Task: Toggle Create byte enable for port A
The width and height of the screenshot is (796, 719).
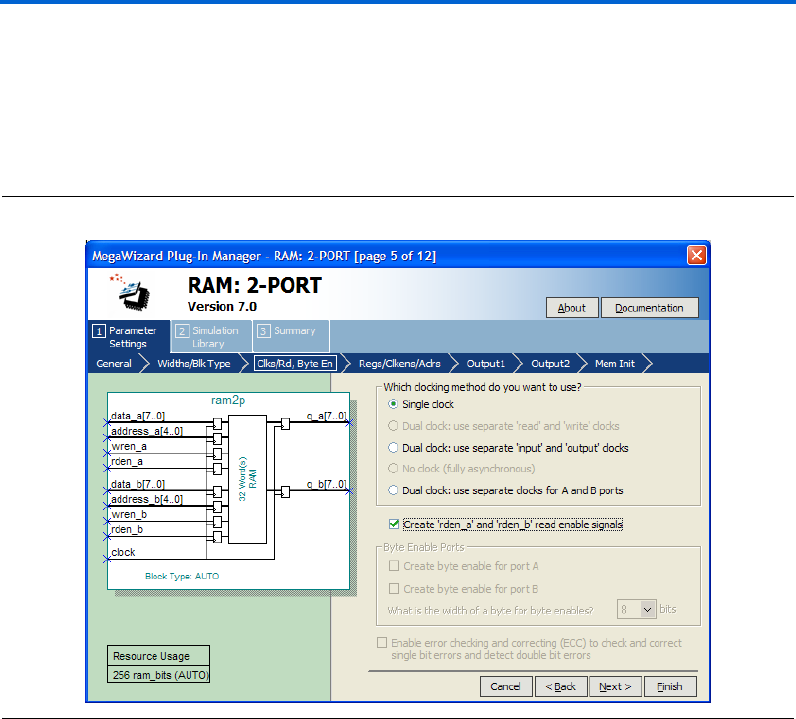Action: (x=394, y=566)
